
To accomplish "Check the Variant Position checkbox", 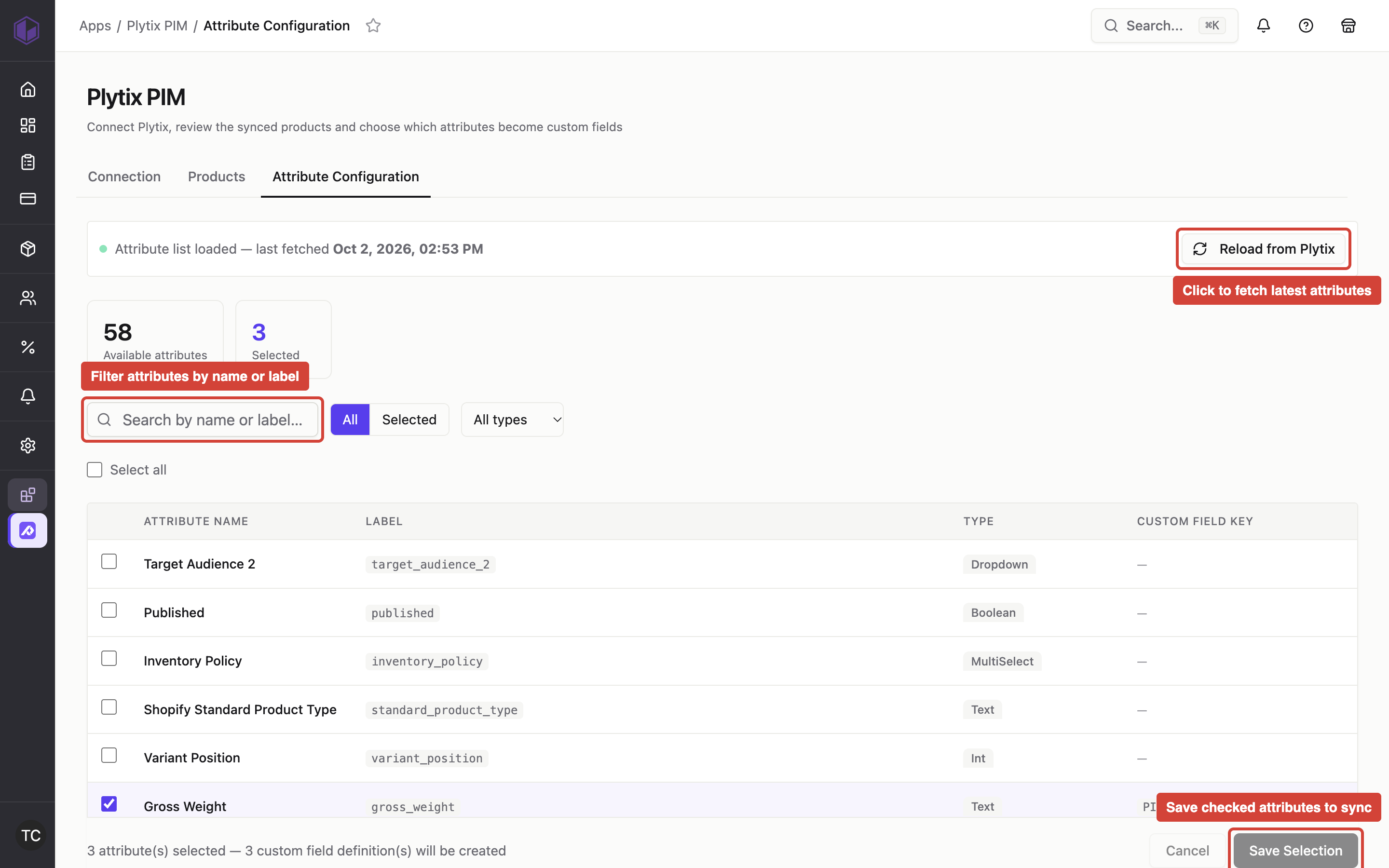I will pyautogui.click(x=109, y=755).
